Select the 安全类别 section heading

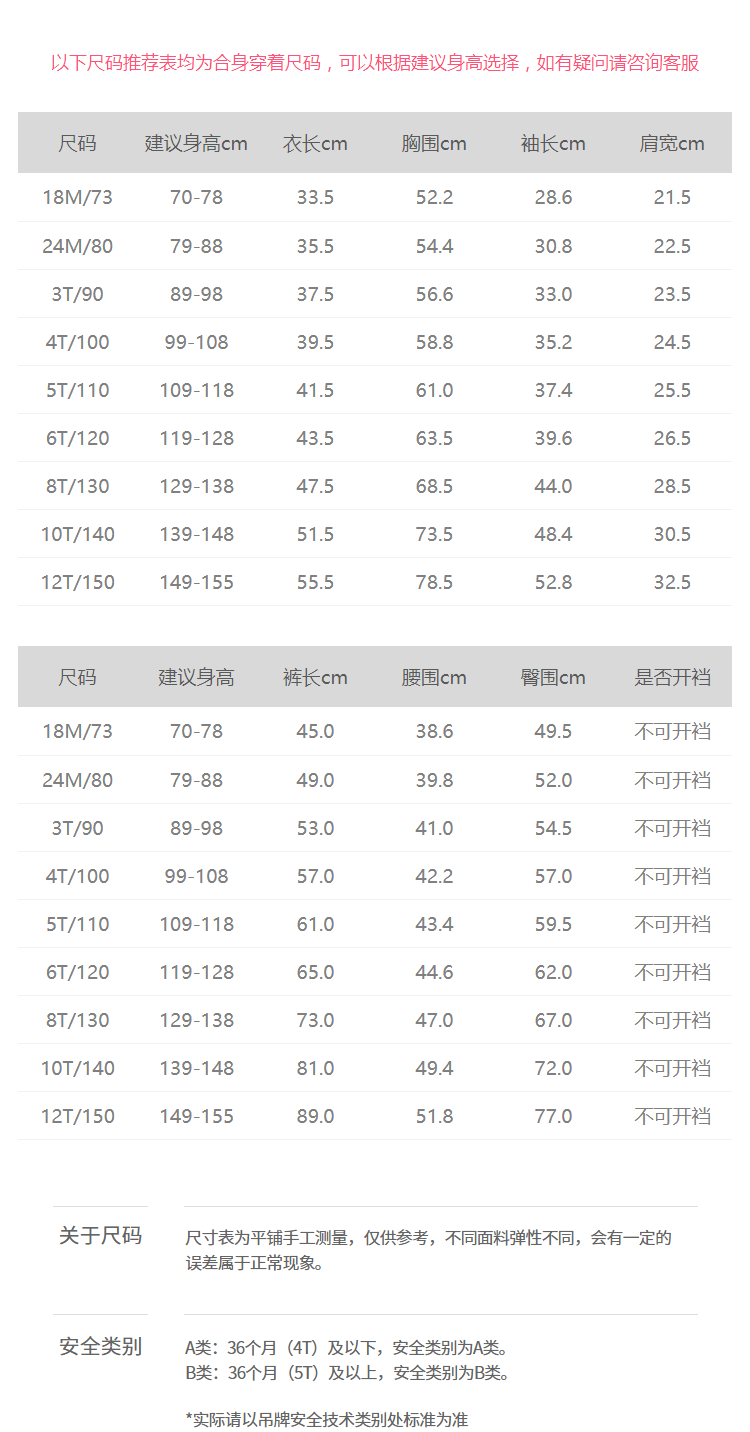pos(100,1347)
